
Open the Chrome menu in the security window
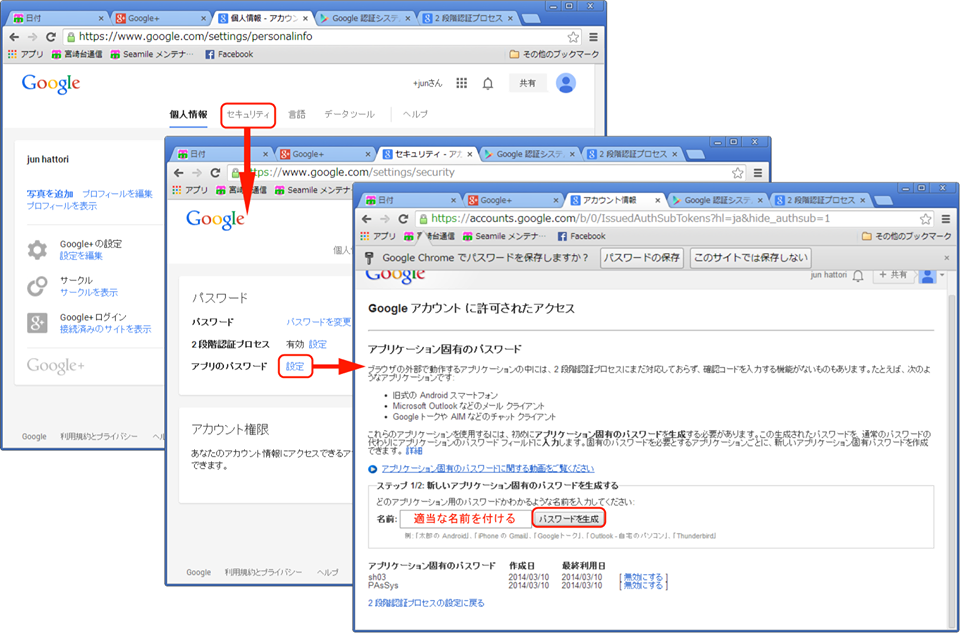758,173
